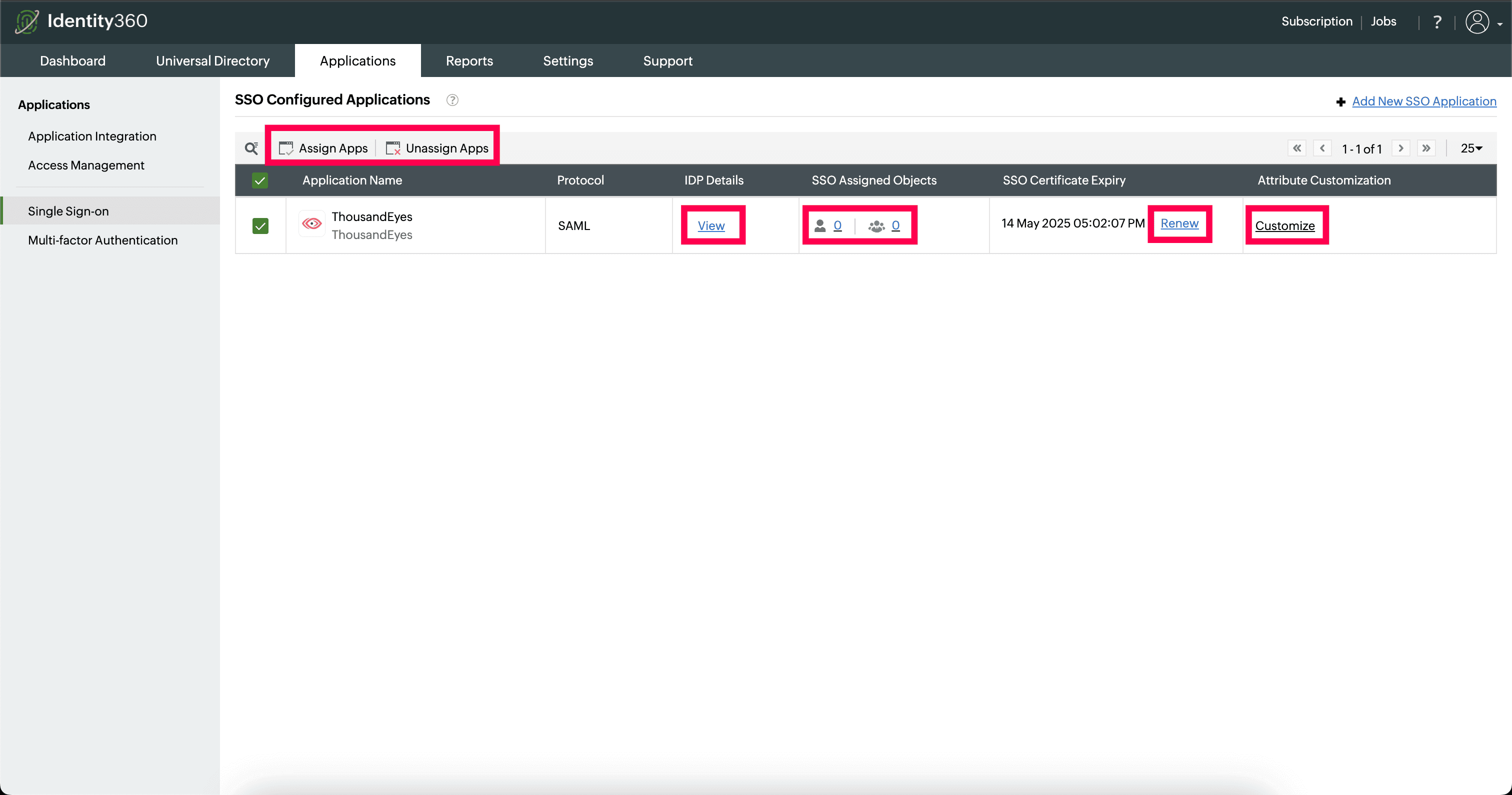Viewport: 1512px width, 795px height.
Task: Select Multi-factor Authentication in sidebar
Action: [x=102, y=240]
